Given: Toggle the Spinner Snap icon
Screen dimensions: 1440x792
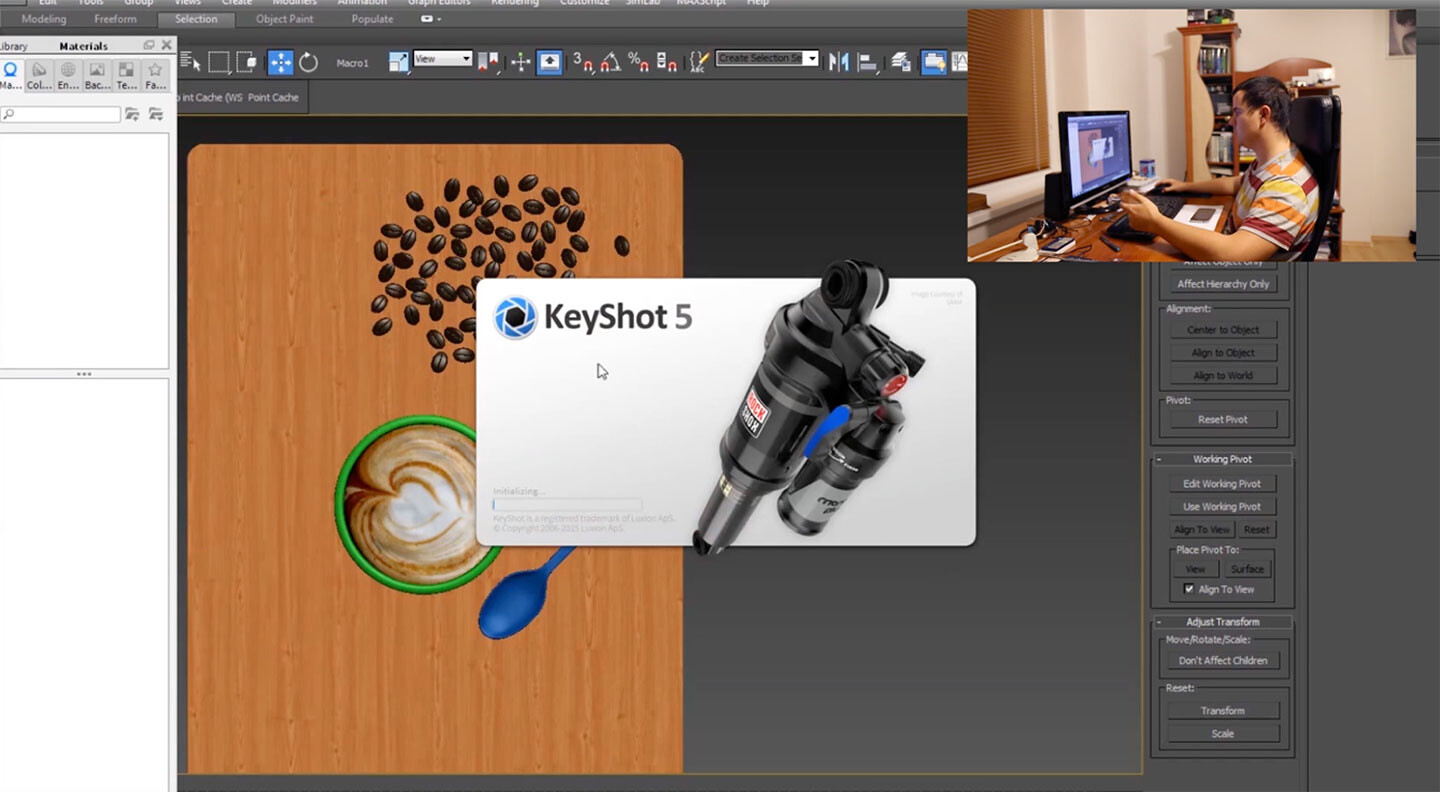Looking at the screenshot, I should 666,62.
